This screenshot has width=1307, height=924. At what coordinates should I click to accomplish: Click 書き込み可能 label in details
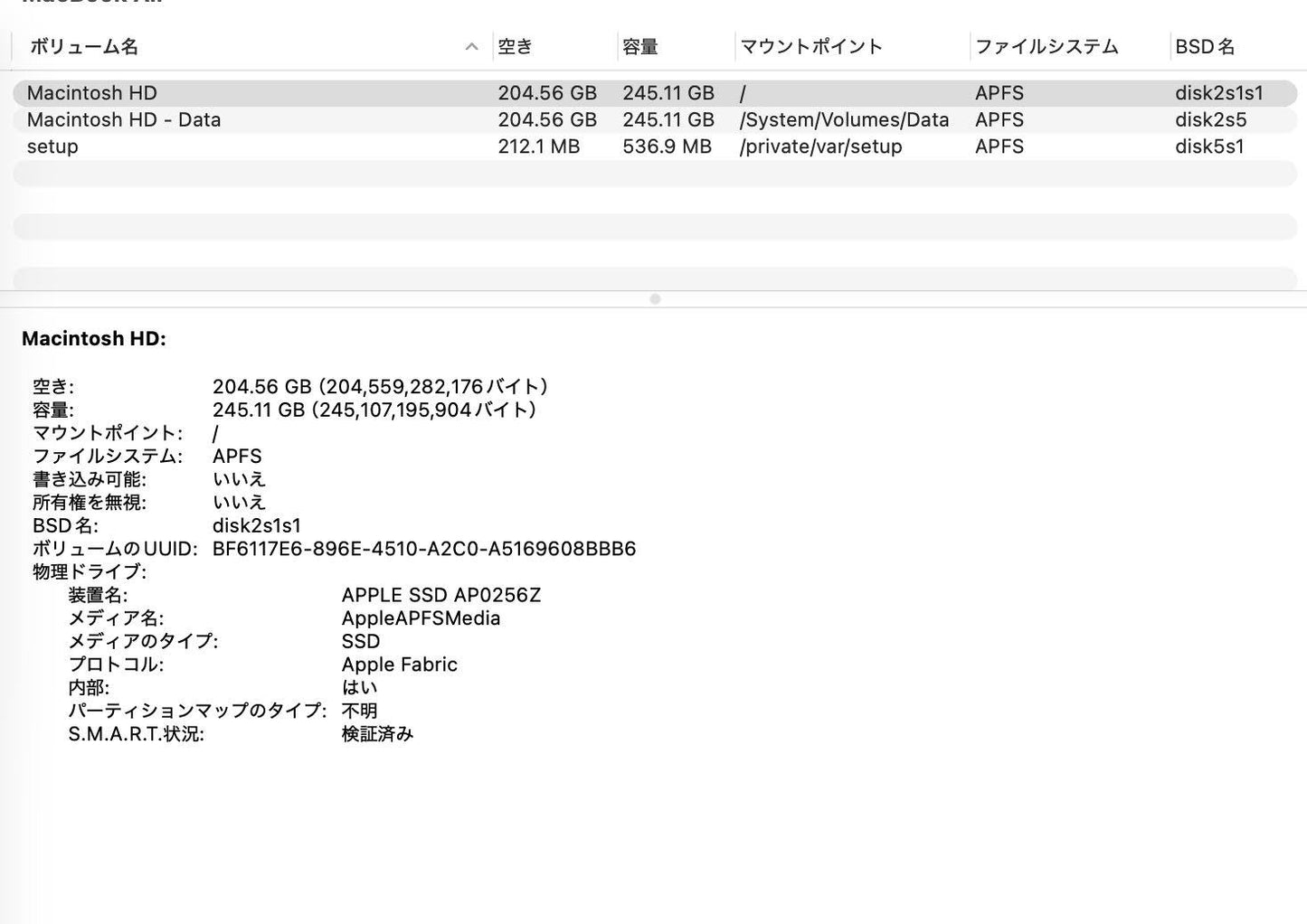89,480
